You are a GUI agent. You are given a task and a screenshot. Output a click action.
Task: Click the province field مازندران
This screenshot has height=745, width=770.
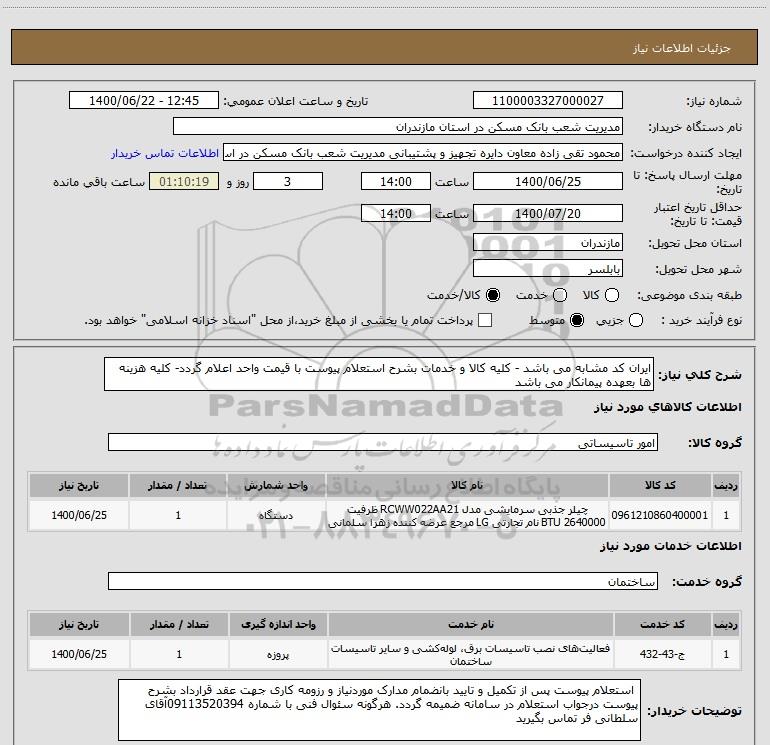[x=548, y=243]
